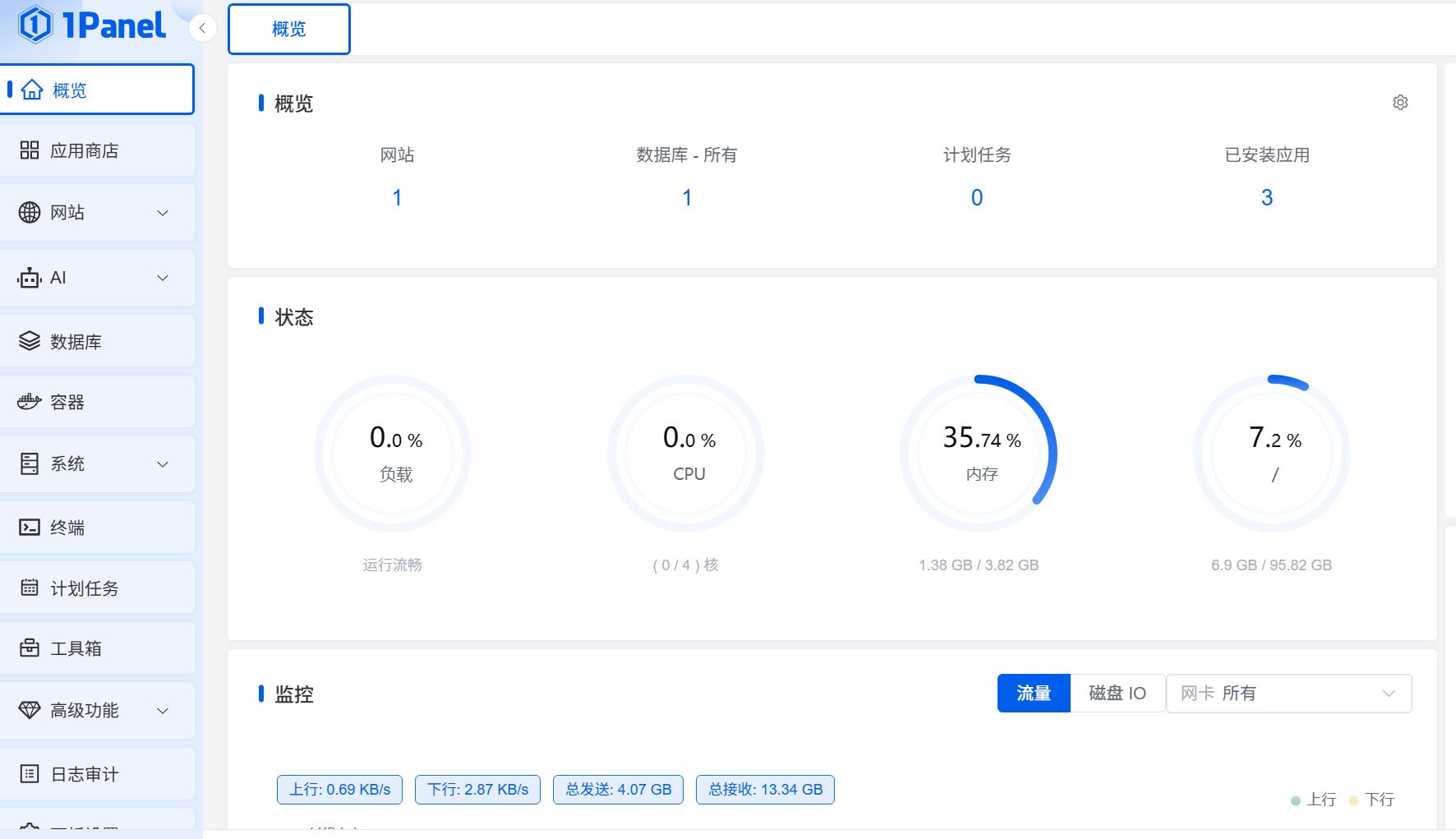Select the traffic (流量) monitor toggle

click(1033, 694)
